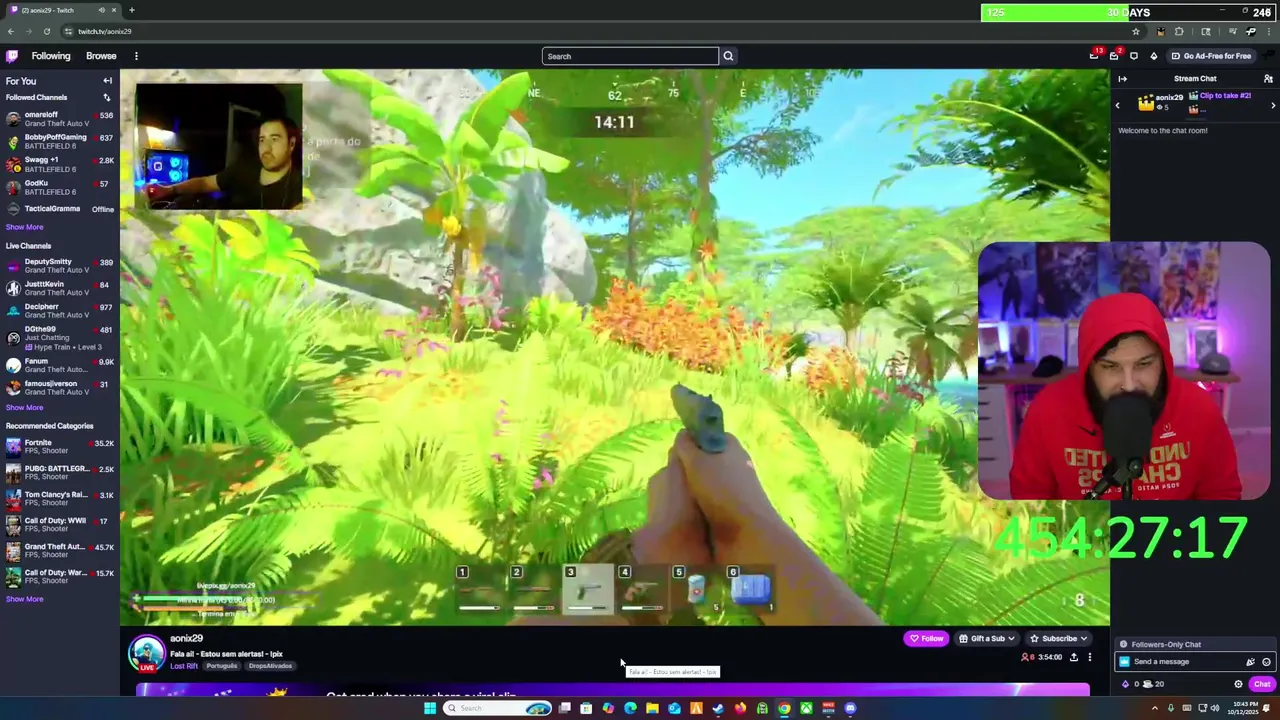Open DeputySmitty live channel

(x=60, y=266)
